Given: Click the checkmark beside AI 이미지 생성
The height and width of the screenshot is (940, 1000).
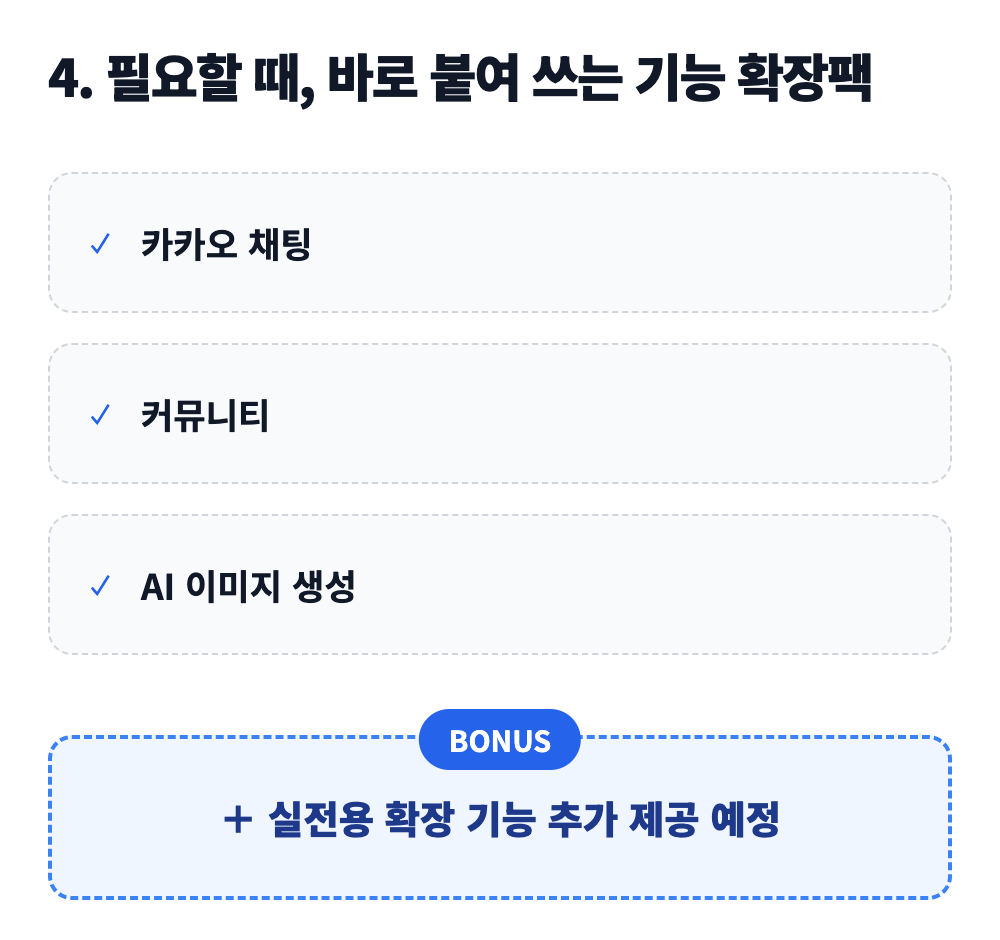Looking at the screenshot, I should point(99,586).
